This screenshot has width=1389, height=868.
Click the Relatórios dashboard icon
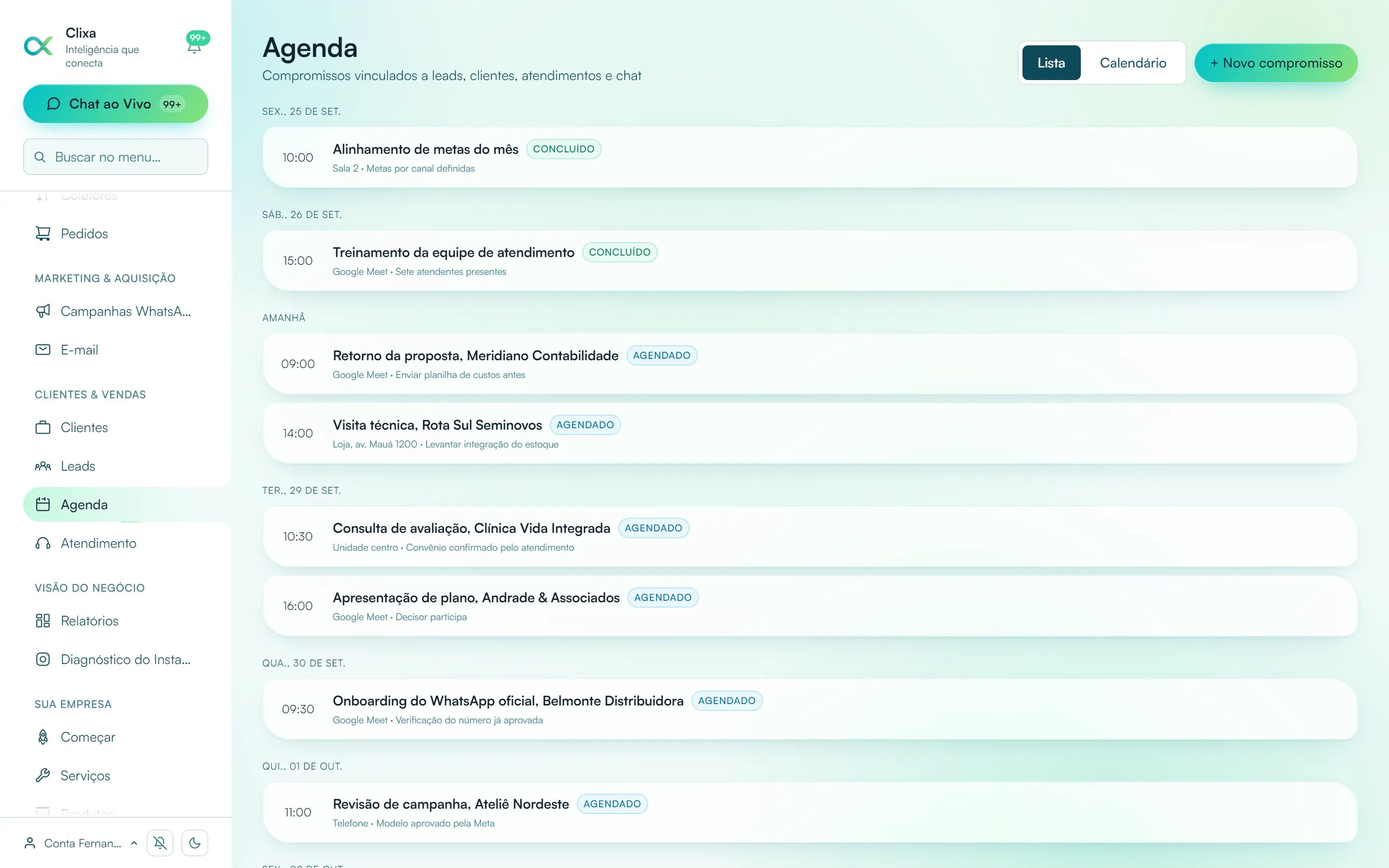click(x=43, y=621)
